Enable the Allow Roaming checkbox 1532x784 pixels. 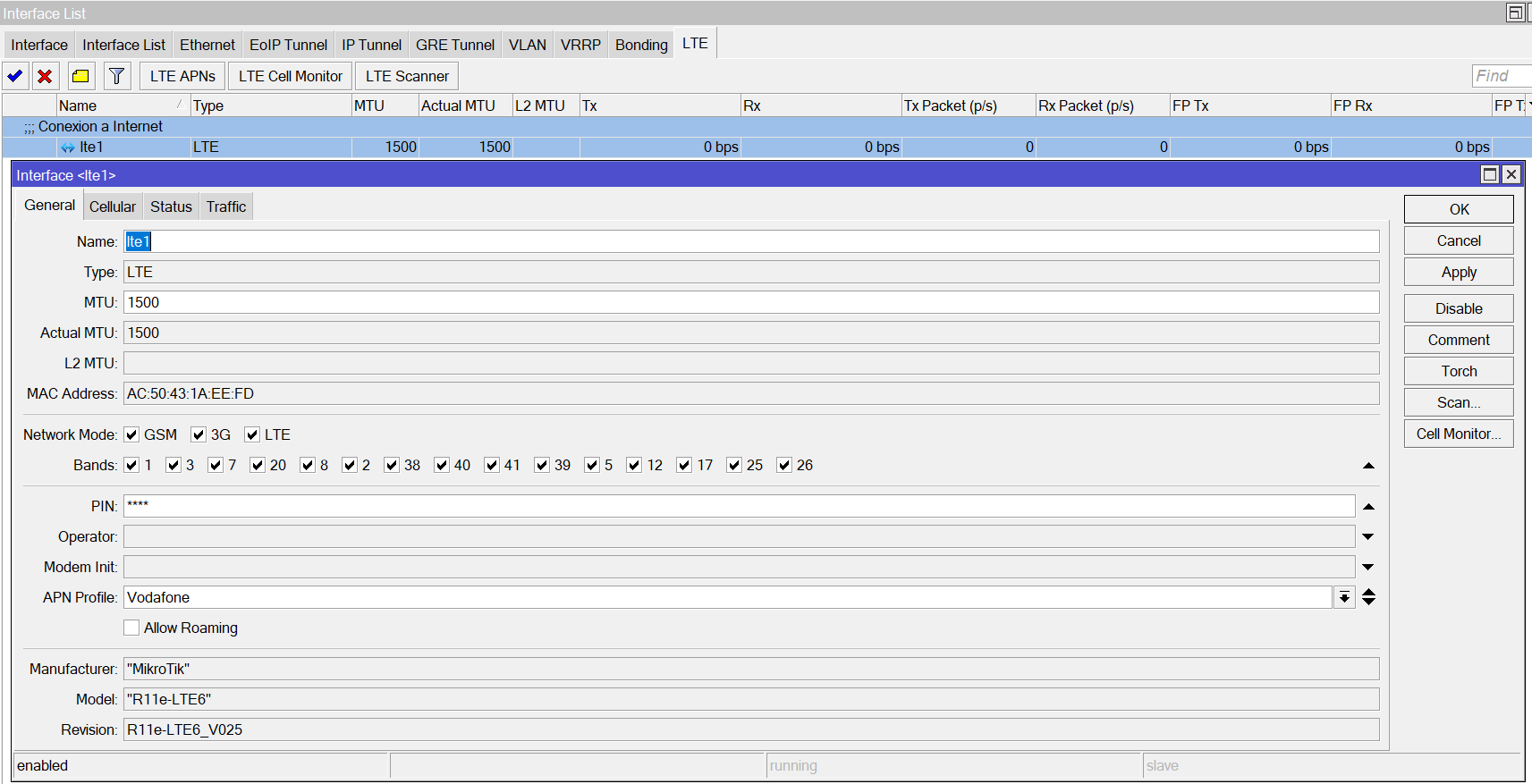132,628
